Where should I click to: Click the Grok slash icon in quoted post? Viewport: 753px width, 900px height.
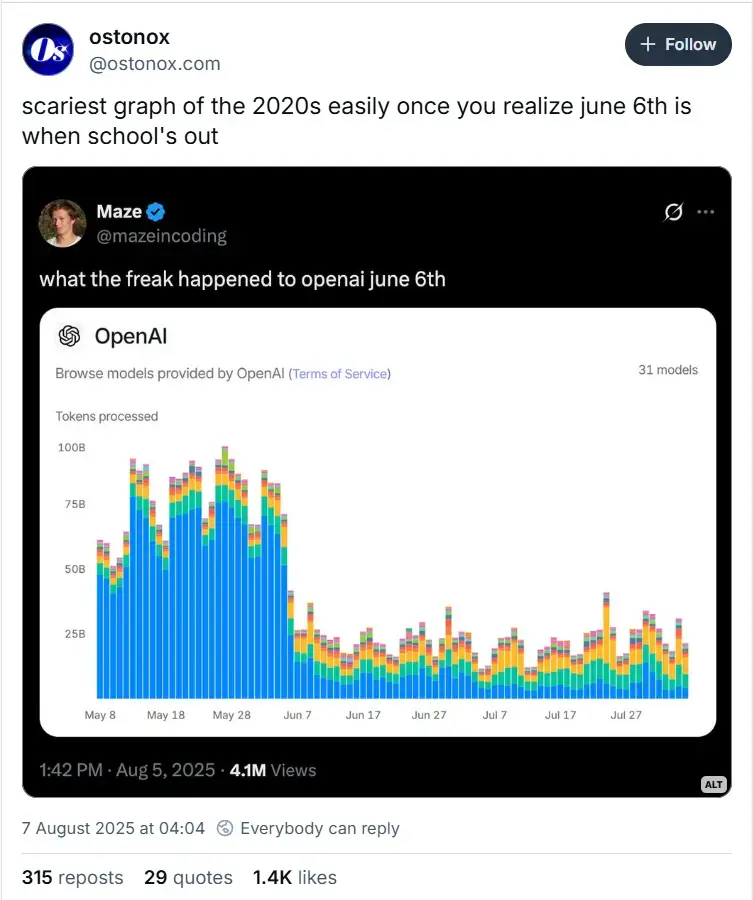673,212
